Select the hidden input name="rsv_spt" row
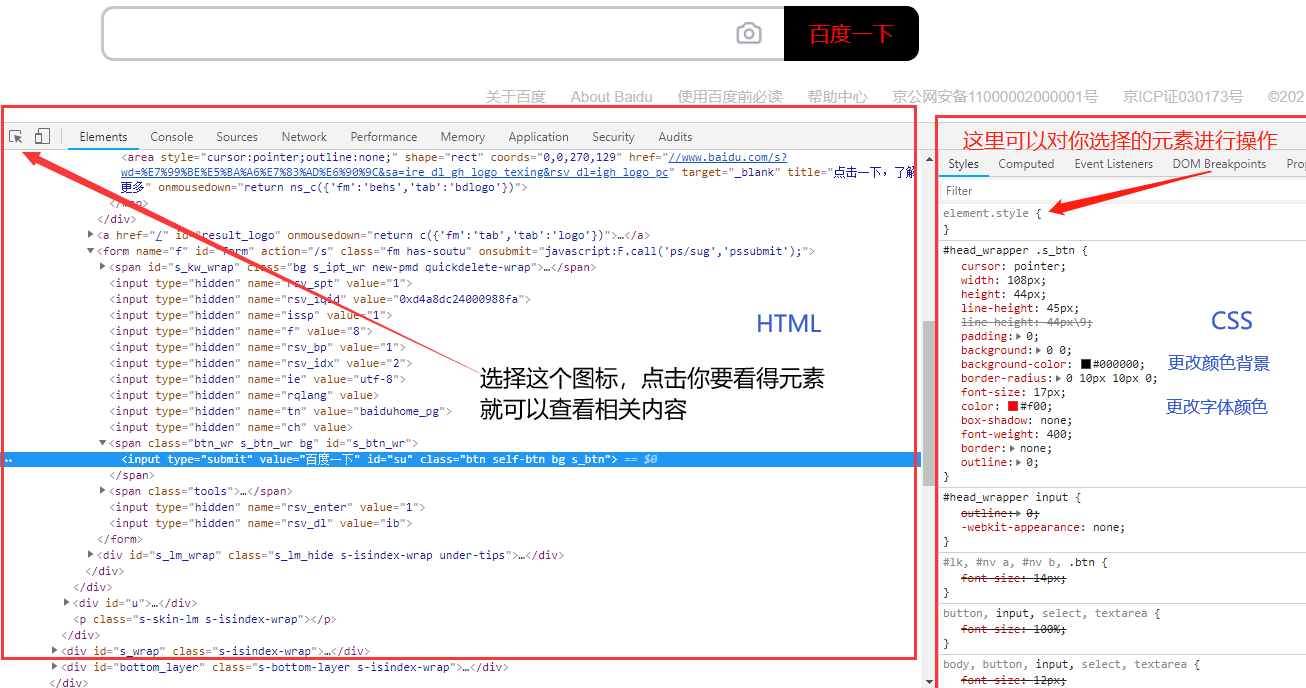Screen dimensions: 1306x688 [260, 283]
